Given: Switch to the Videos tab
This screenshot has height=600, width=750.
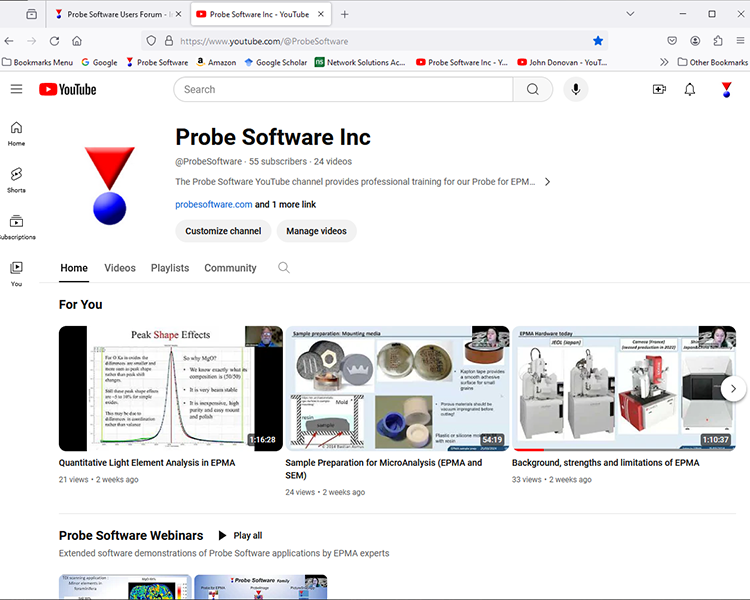Looking at the screenshot, I should pos(120,268).
